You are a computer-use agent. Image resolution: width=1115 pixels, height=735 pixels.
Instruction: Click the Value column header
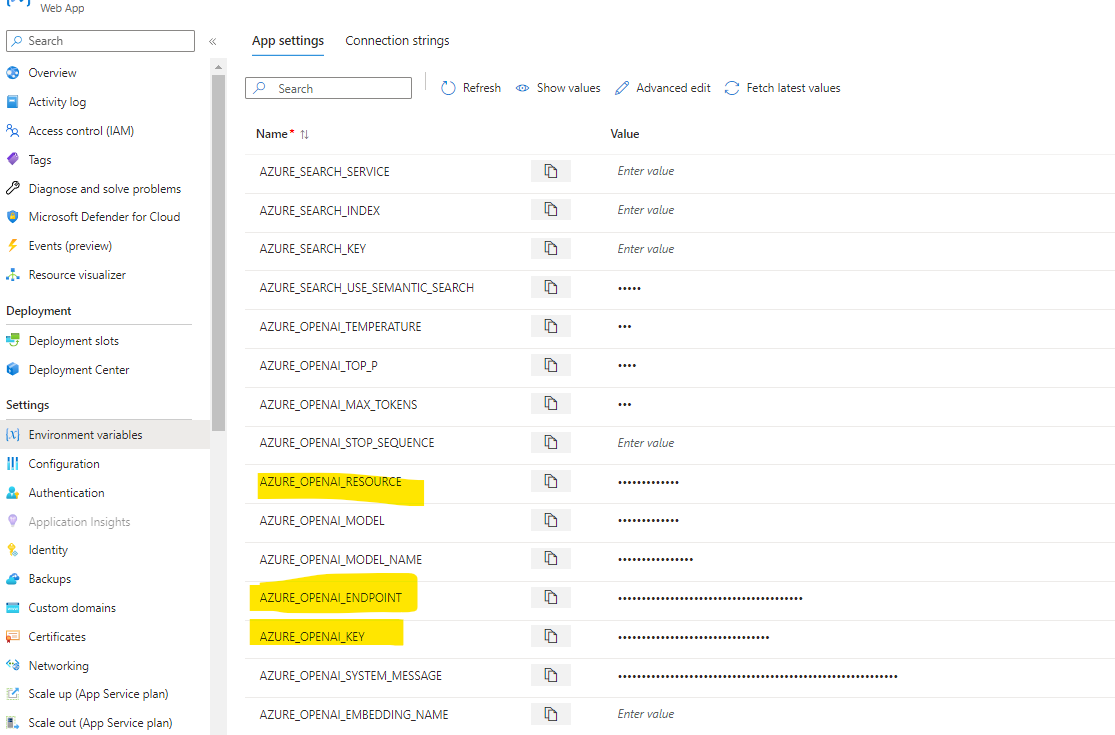point(625,134)
